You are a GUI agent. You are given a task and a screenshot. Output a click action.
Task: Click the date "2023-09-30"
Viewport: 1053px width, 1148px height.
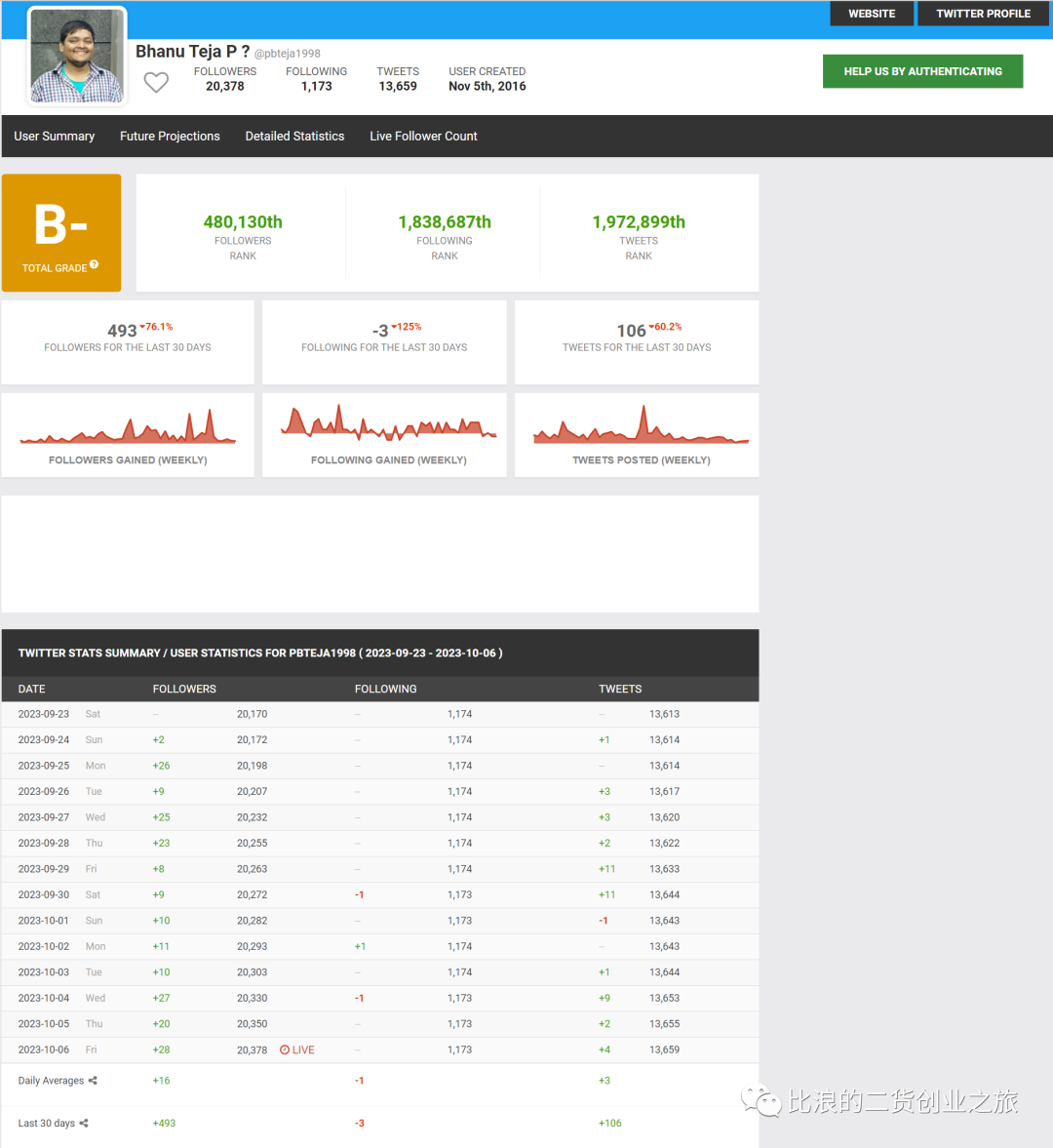44,894
